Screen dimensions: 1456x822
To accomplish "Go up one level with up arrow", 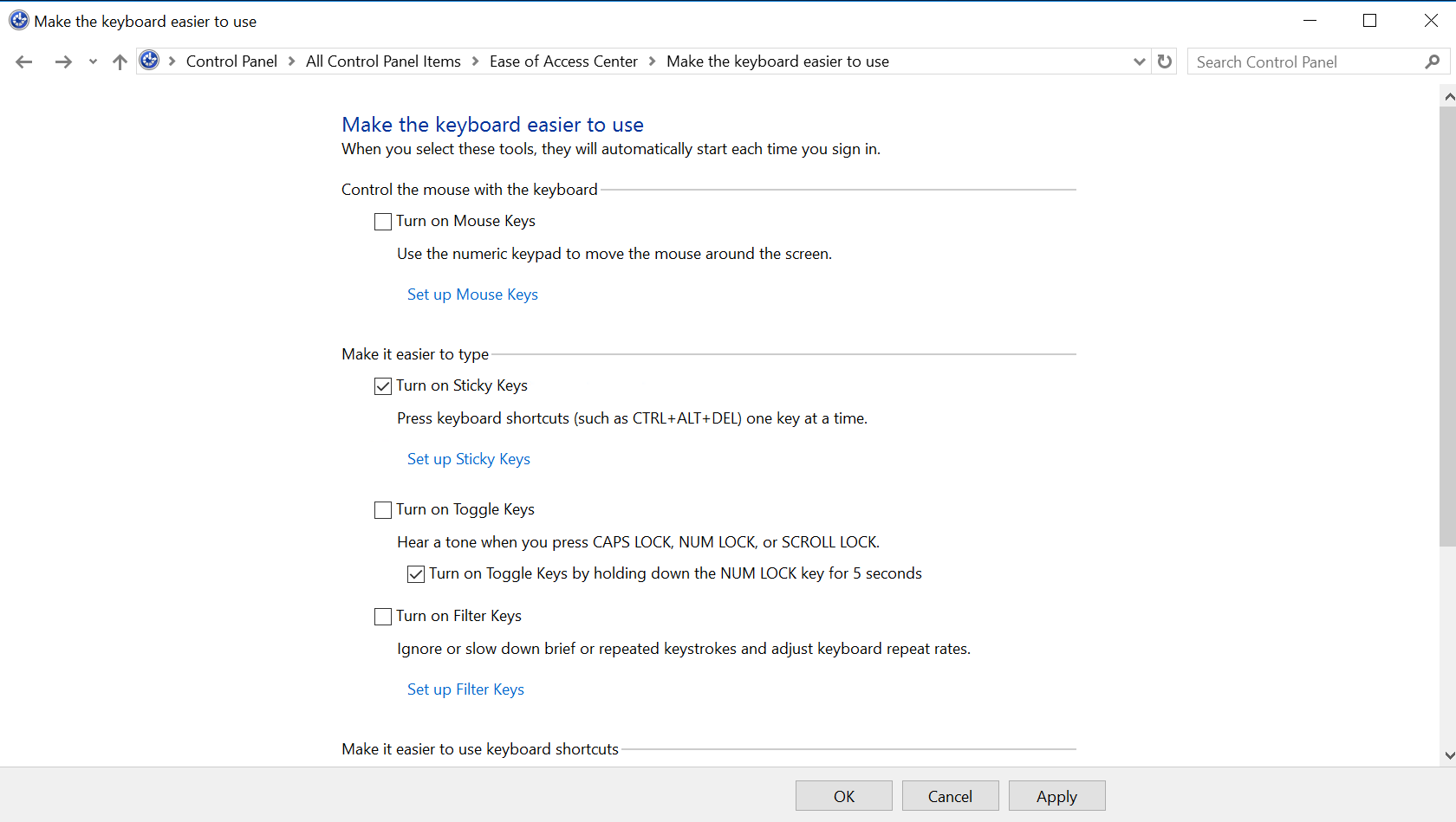I will 120,61.
